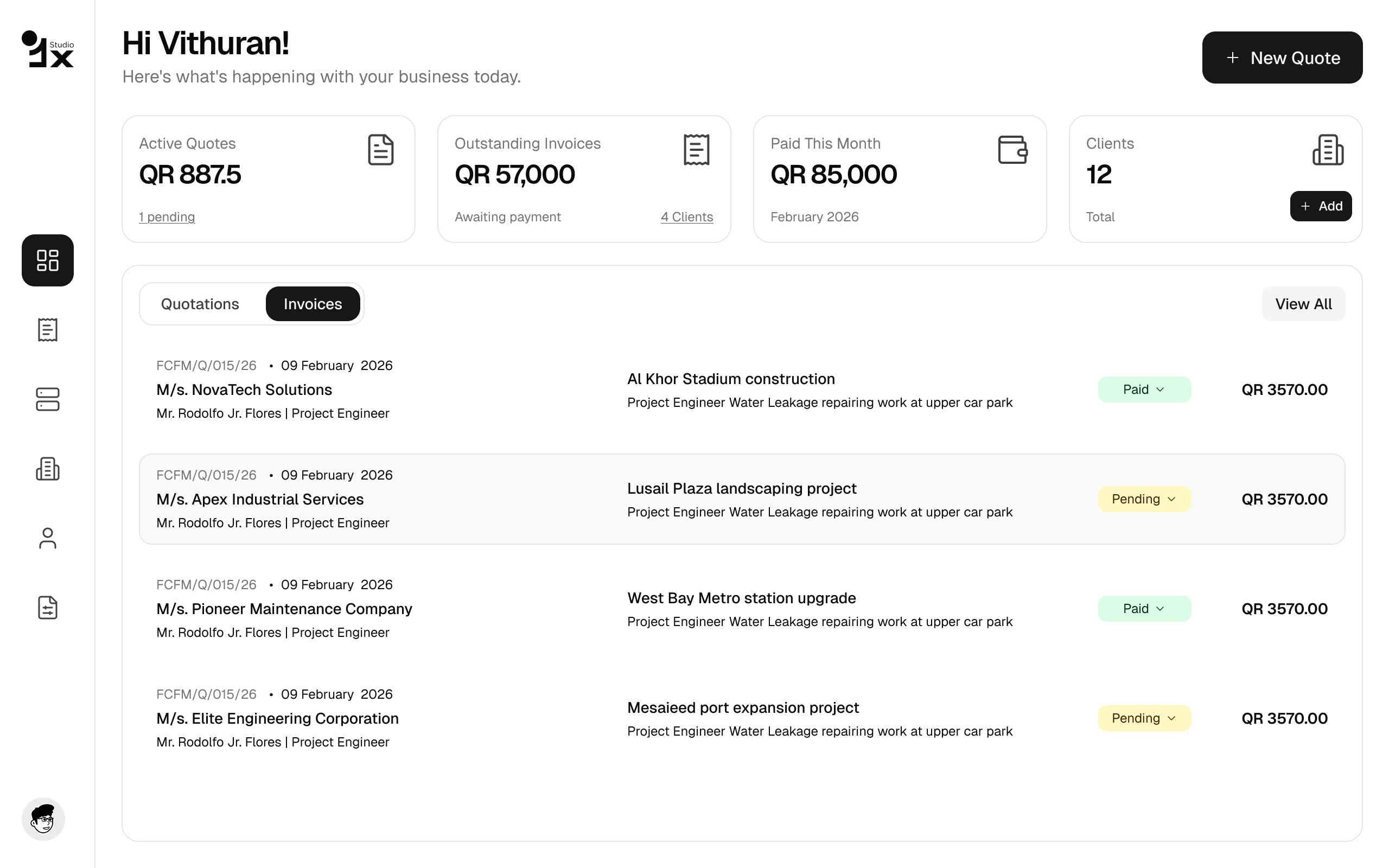This screenshot has width=1389, height=868.
Task: Click the Studio 1x logo
Action: [x=48, y=49]
